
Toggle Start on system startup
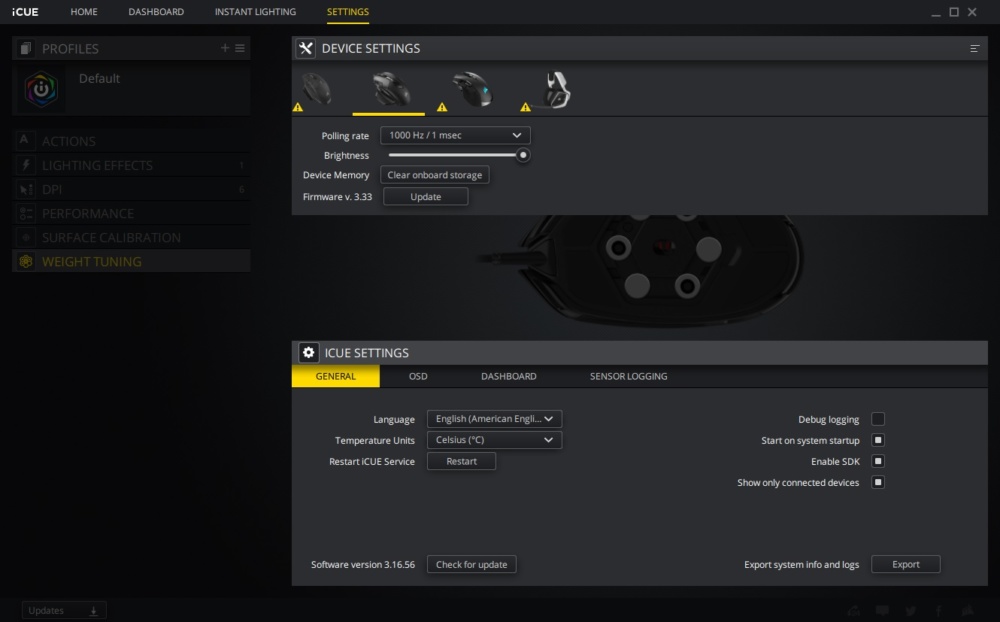(x=878, y=440)
